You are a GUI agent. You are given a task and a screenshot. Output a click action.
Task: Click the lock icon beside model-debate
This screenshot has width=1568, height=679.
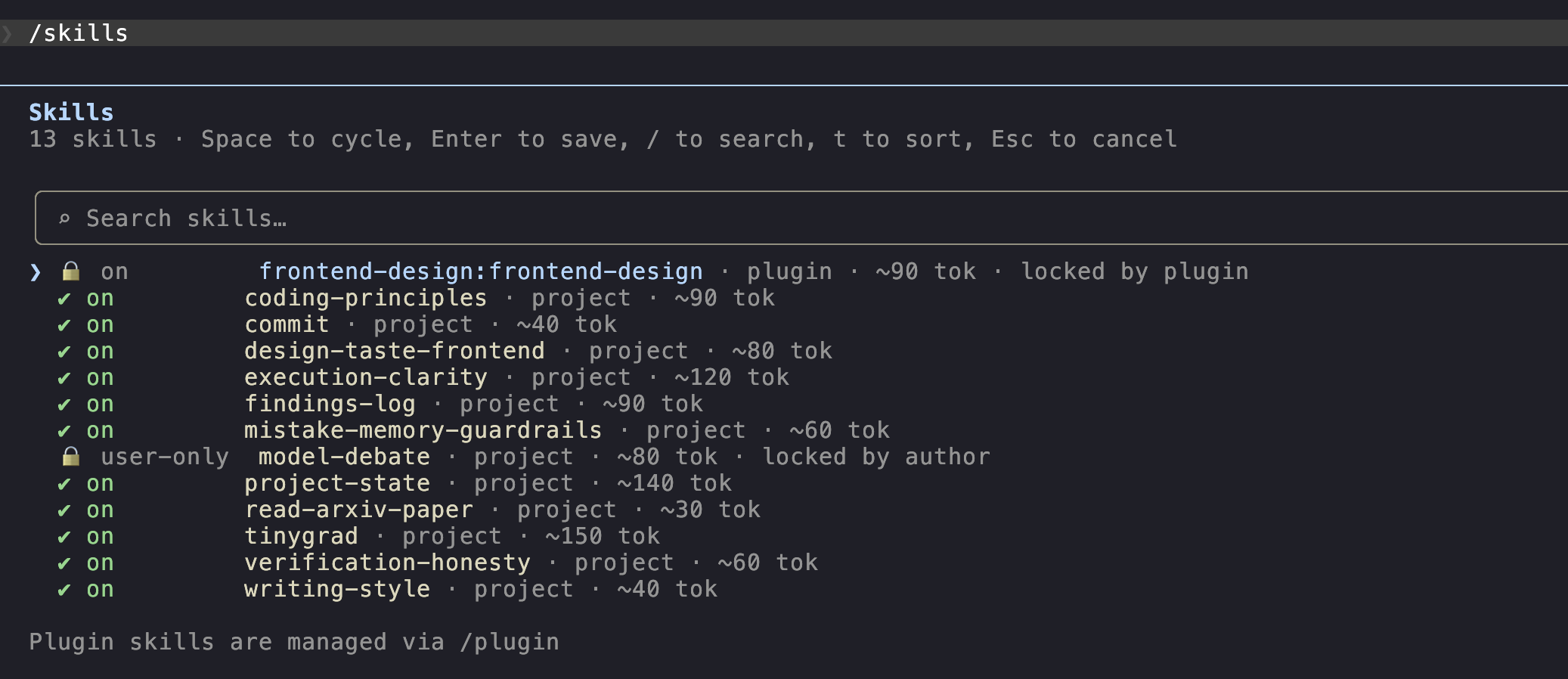71,457
